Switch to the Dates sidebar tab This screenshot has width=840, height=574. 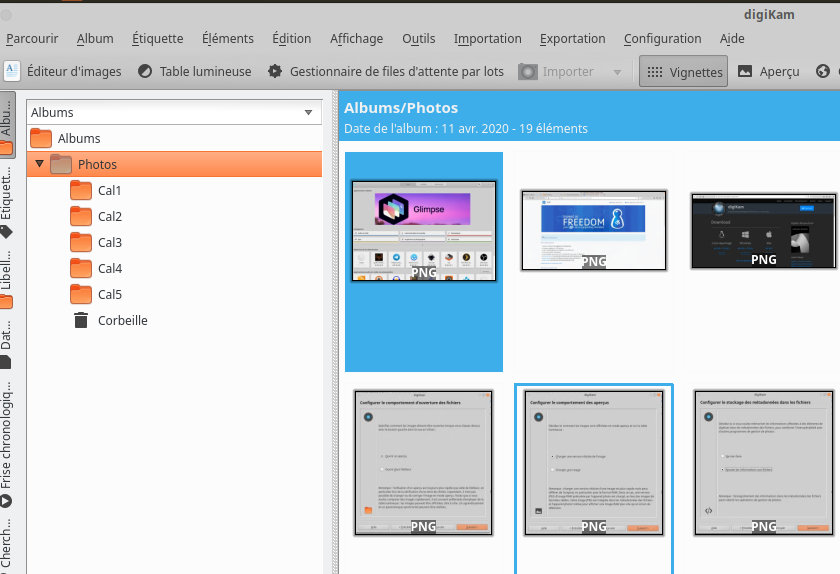point(6,344)
